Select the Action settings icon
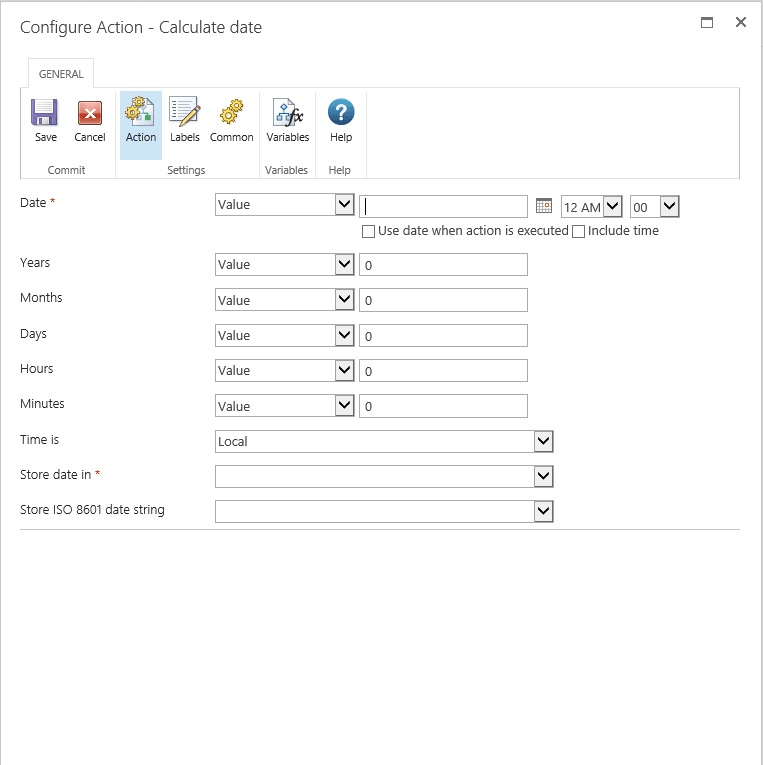The width and height of the screenshot is (763, 765). click(x=141, y=113)
